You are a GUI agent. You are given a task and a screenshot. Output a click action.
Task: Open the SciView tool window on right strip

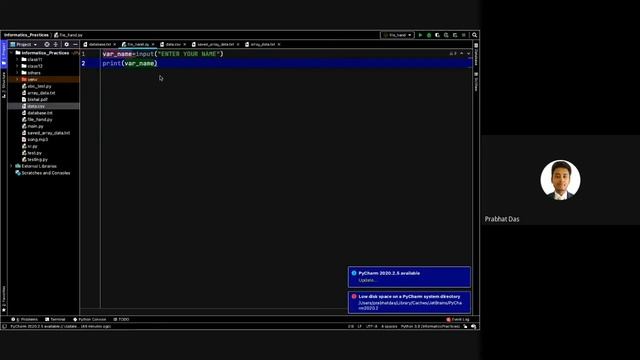pos(476,82)
